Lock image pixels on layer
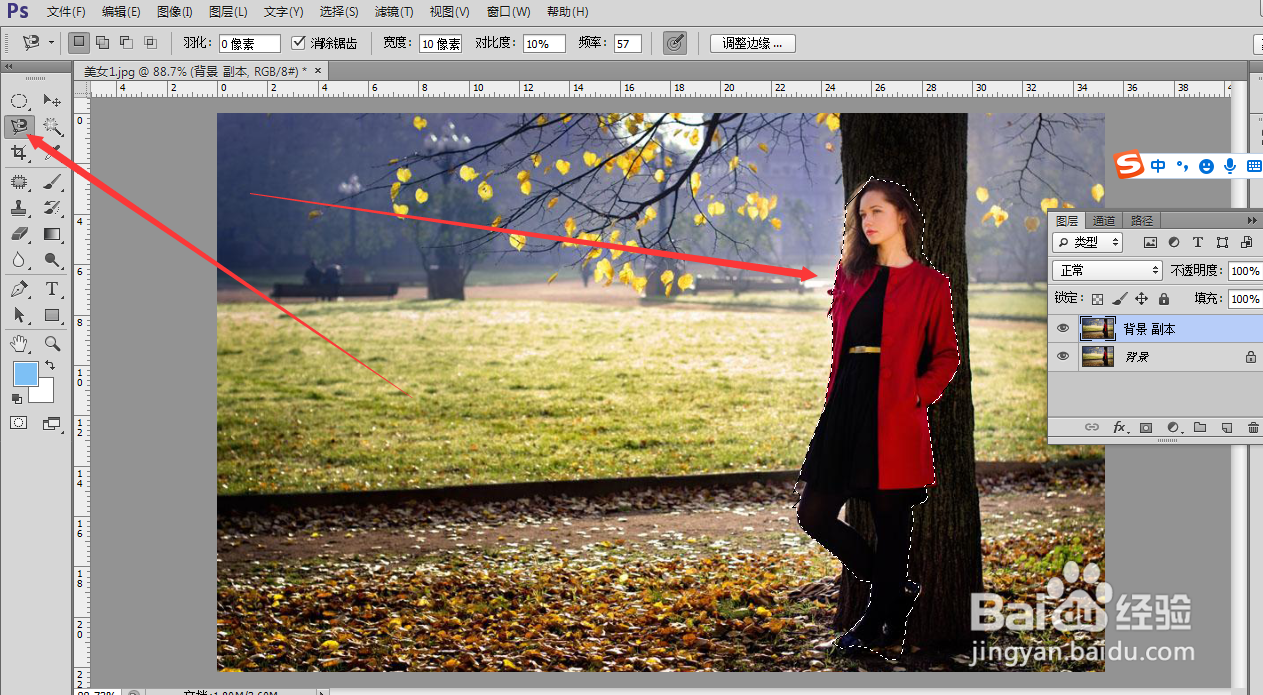Viewport: 1263px width, 695px height. click(1120, 298)
